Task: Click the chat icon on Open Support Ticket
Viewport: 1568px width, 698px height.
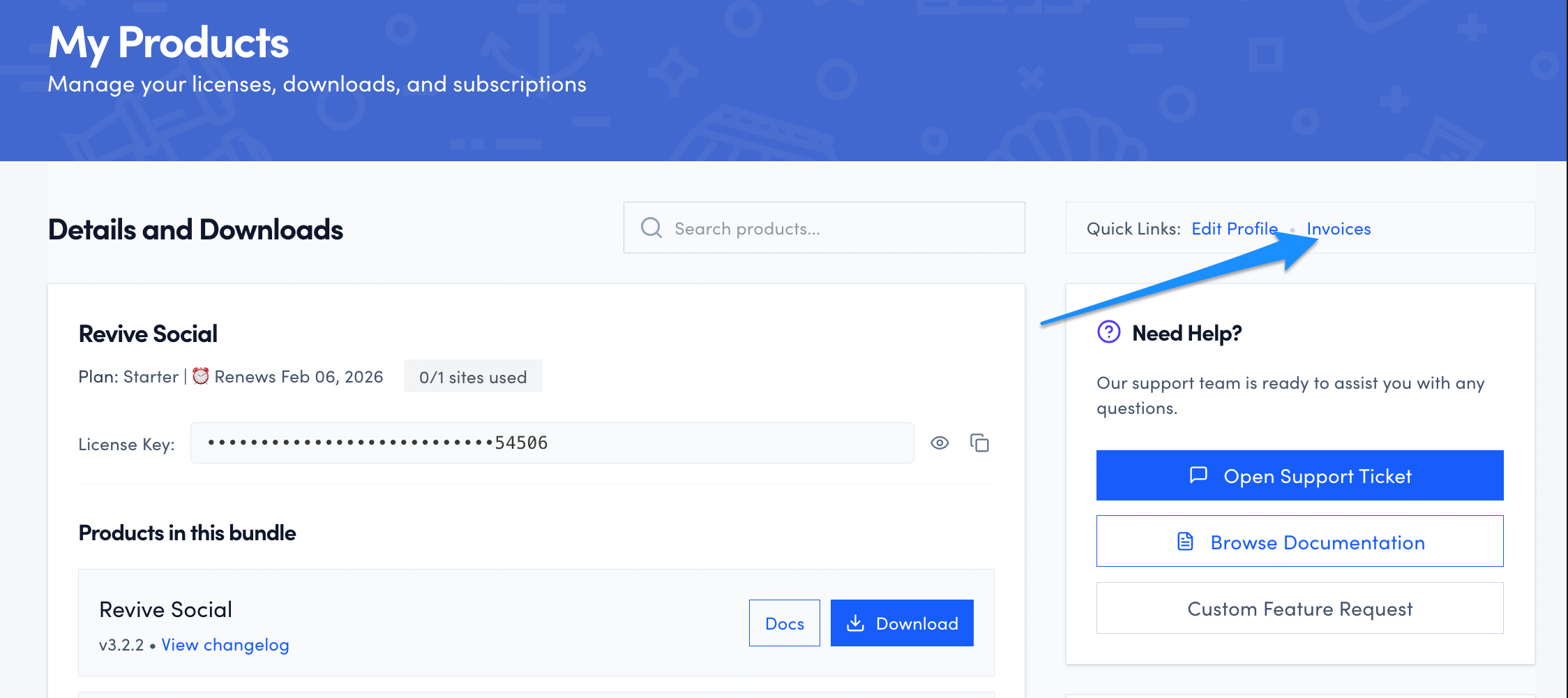Action: click(x=1198, y=475)
